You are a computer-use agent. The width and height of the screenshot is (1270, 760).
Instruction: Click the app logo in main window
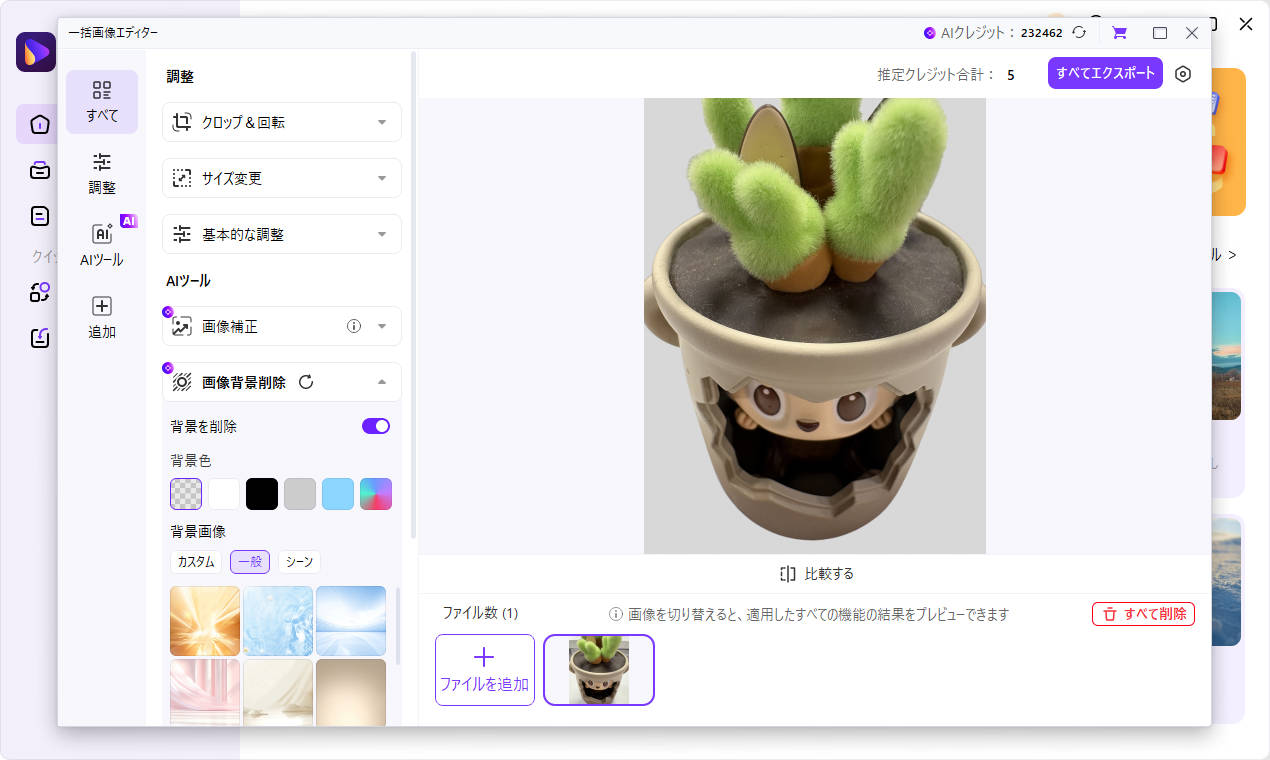coord(36,52)
